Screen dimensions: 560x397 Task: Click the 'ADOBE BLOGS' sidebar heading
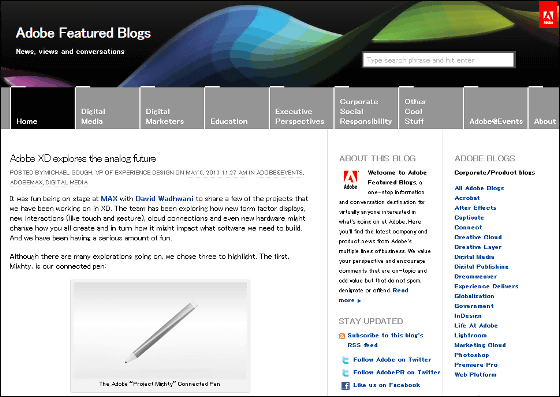(485, 159)
